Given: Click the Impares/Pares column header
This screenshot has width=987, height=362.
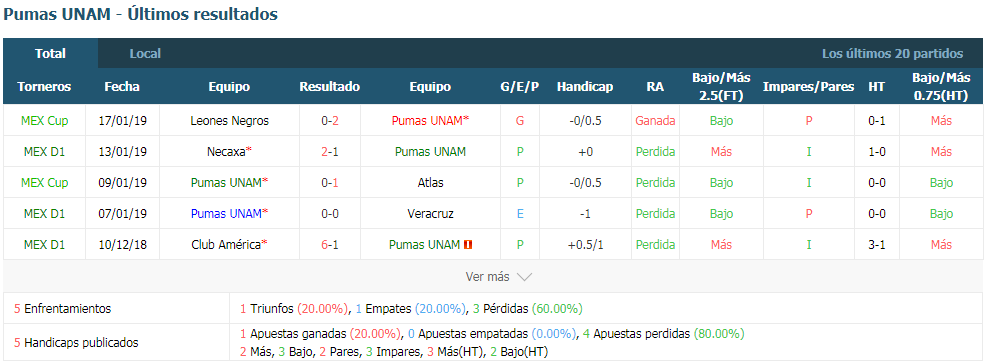Looking at the screenshot, I should click(808, 87).
